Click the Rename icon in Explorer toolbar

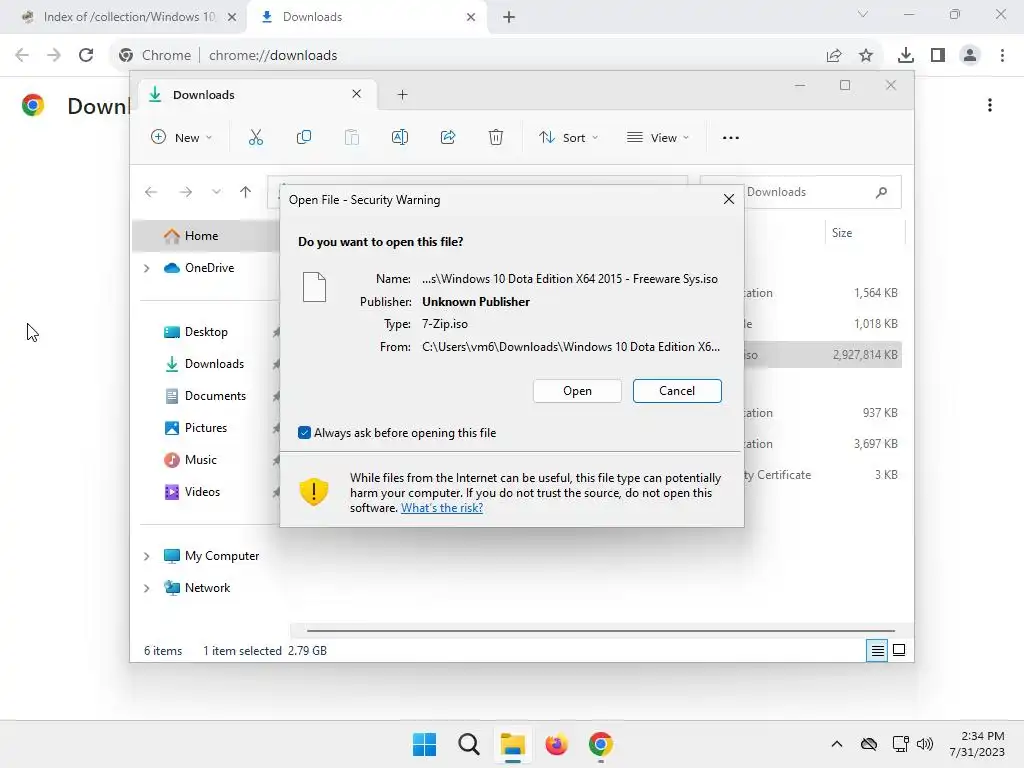(400, 137)
